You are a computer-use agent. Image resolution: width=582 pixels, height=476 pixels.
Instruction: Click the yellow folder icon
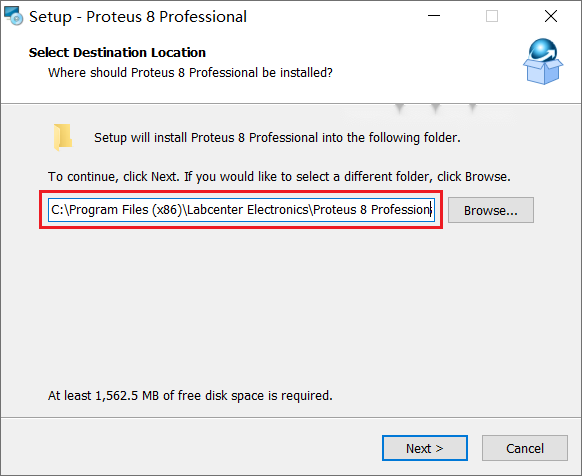(x=63, y=137)
